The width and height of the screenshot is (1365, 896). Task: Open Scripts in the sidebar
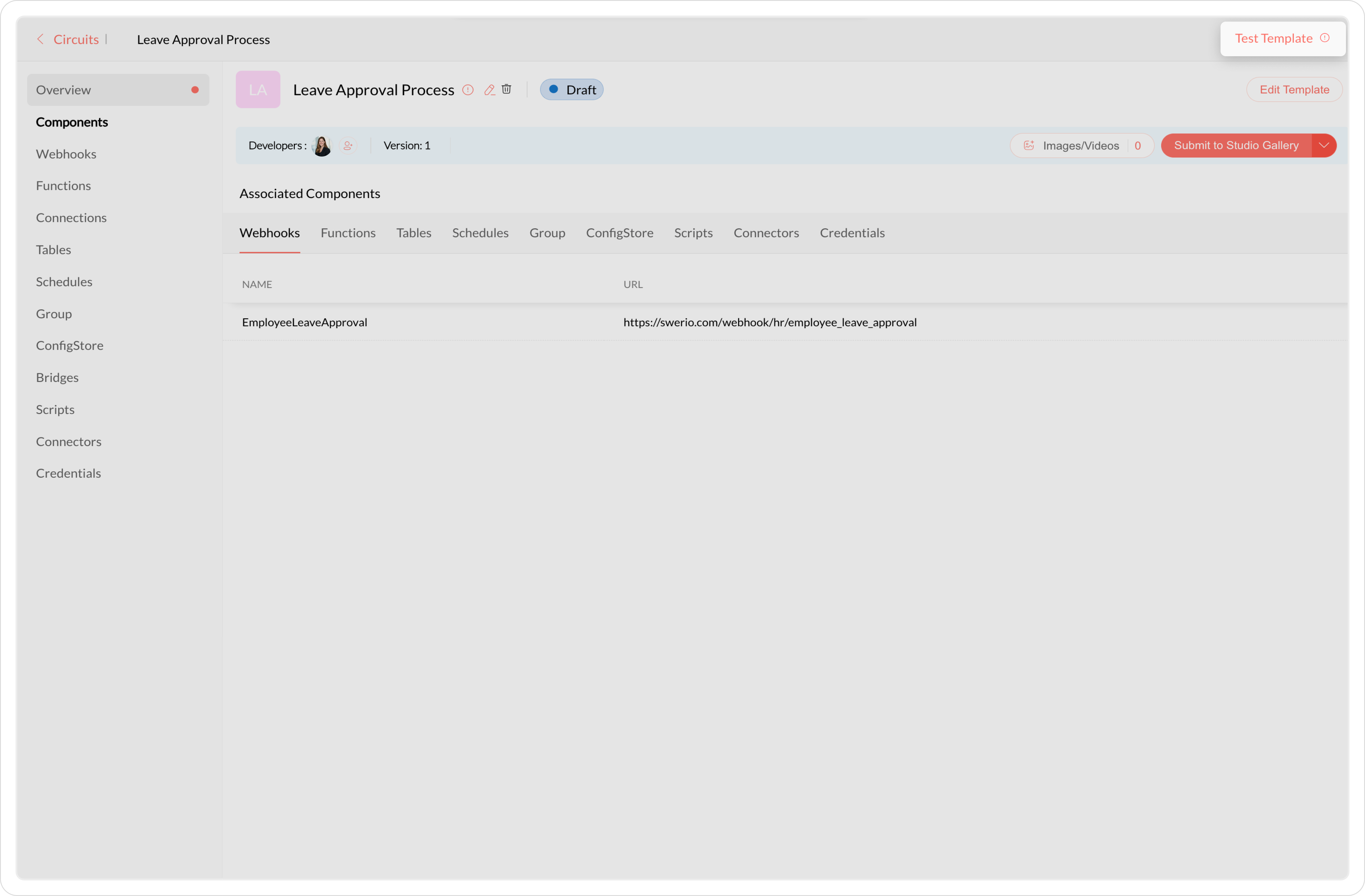(55, 410)
